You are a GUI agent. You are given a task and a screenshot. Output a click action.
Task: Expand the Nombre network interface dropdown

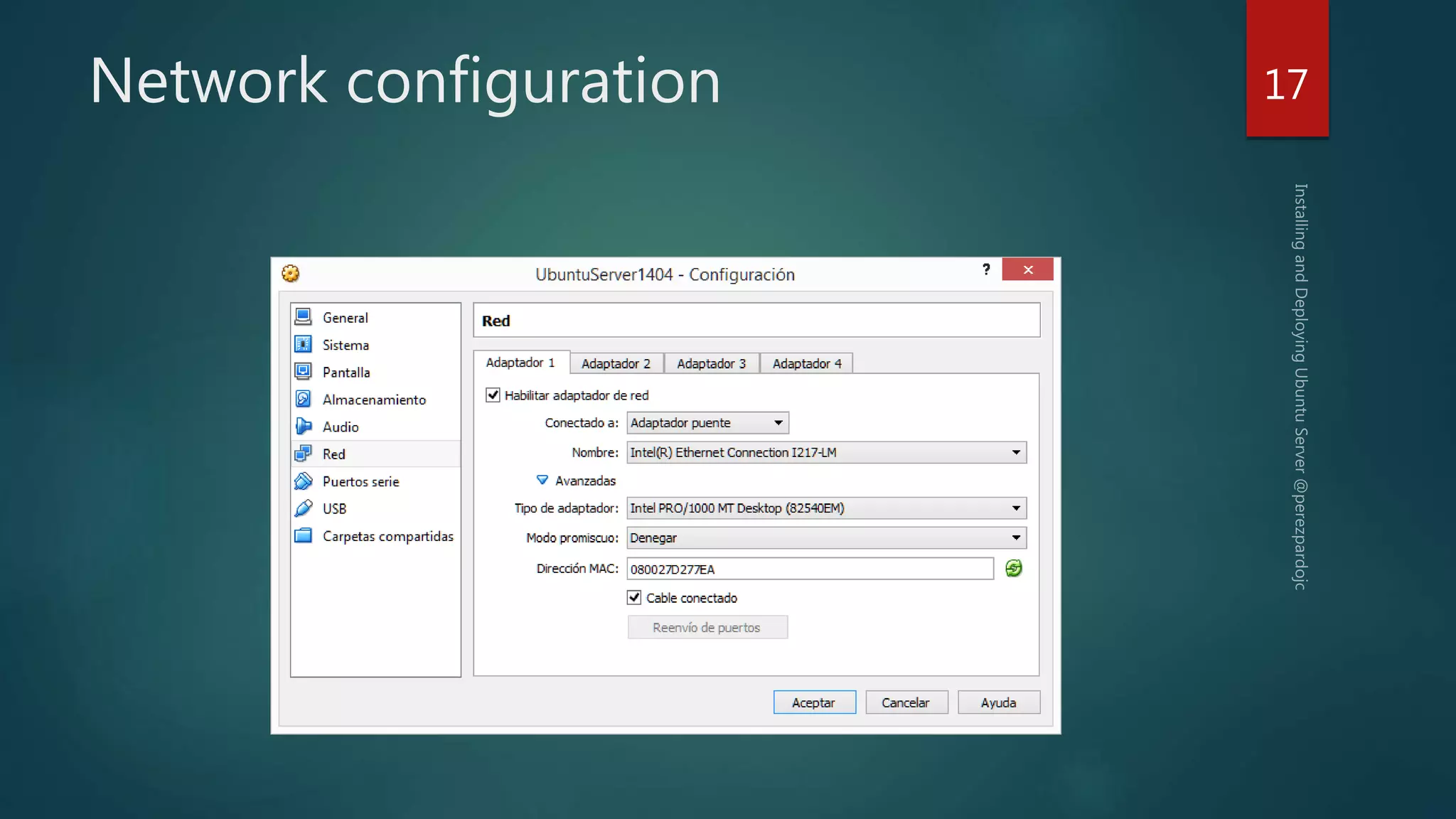click(826, 452)
